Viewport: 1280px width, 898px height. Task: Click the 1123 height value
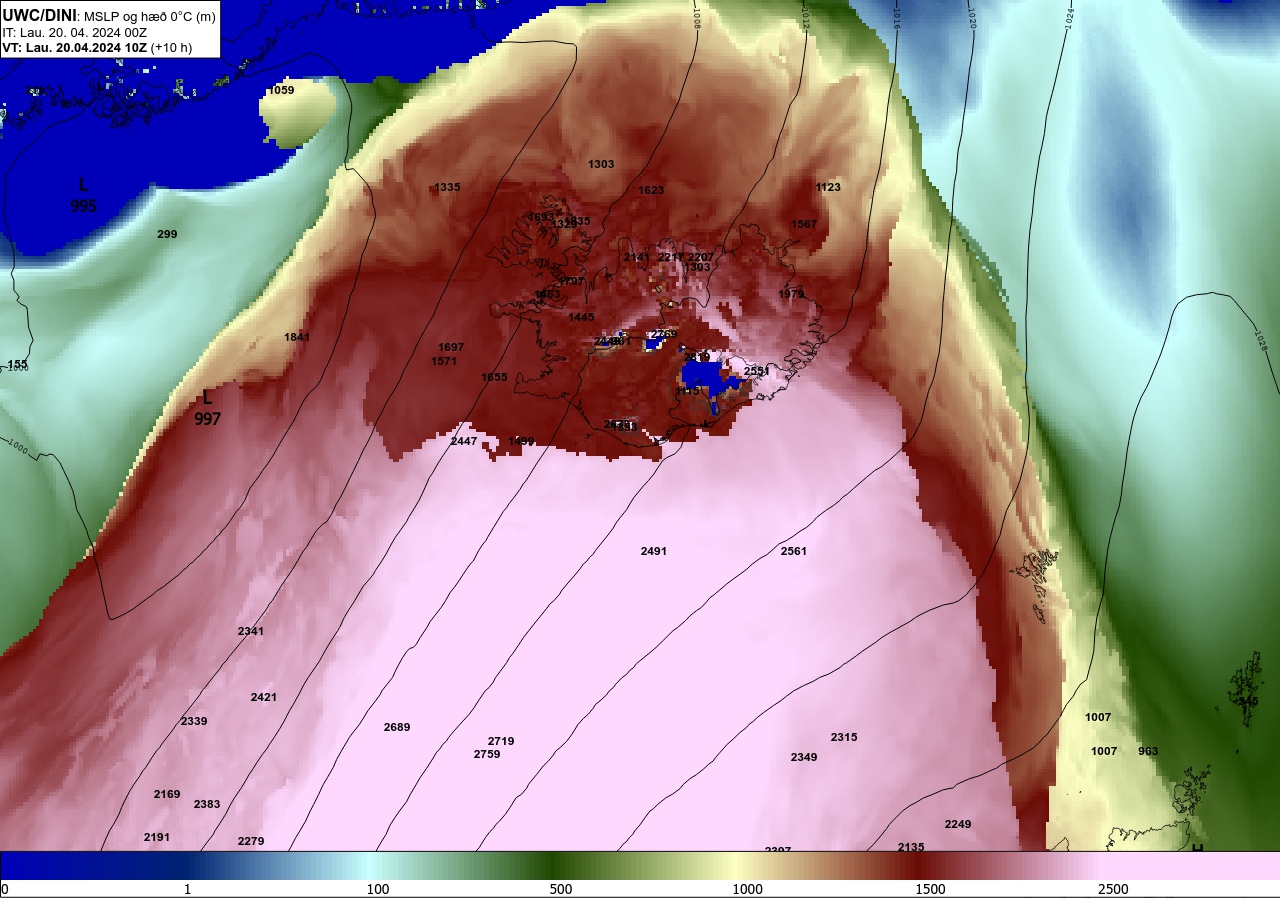(828, 187)
